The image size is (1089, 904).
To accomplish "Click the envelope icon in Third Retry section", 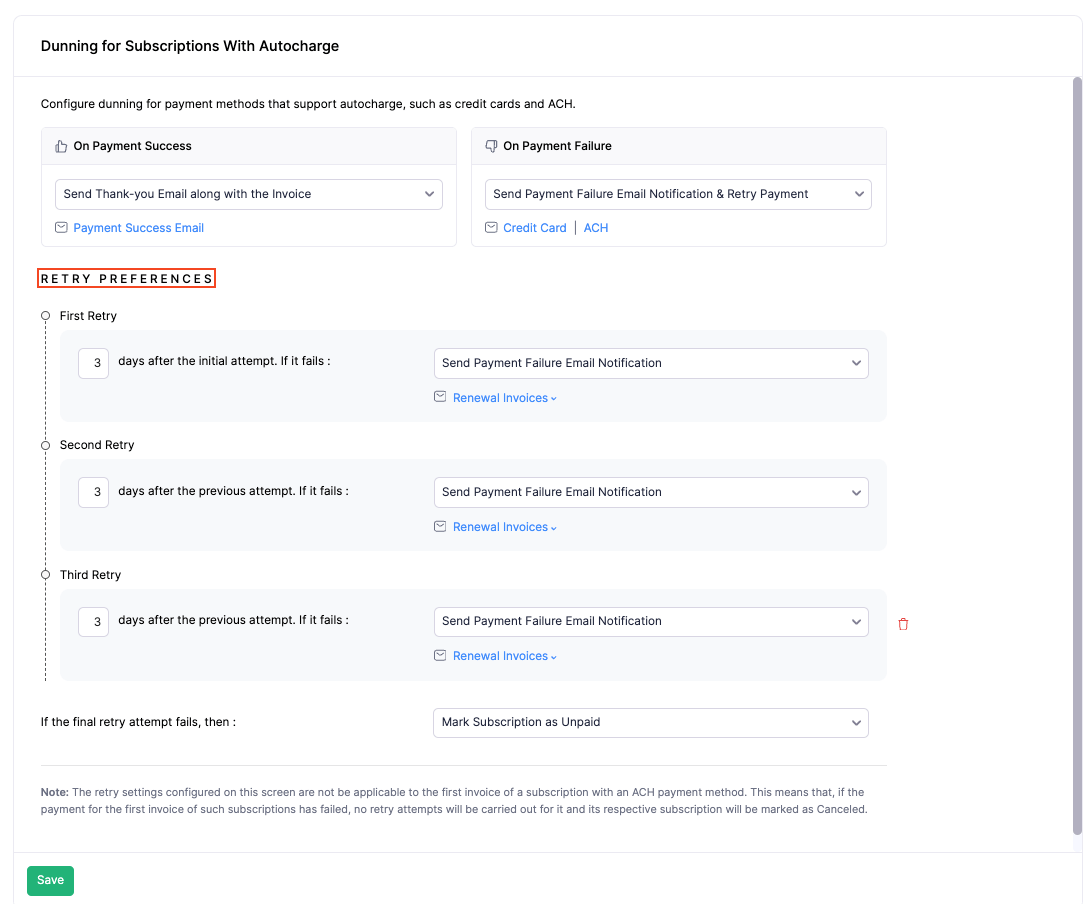I will click(x=440, y=655).
